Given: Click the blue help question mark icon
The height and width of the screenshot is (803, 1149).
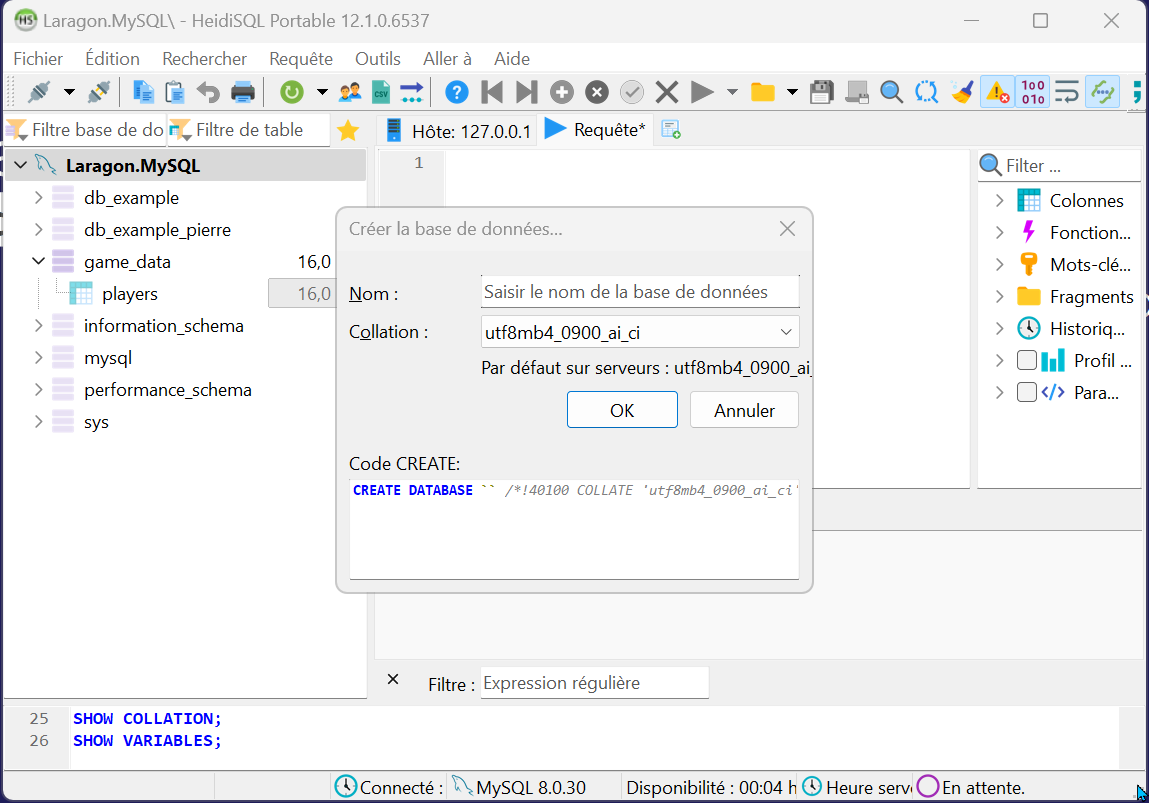Looking at the screenshot, I should point(456,93).
